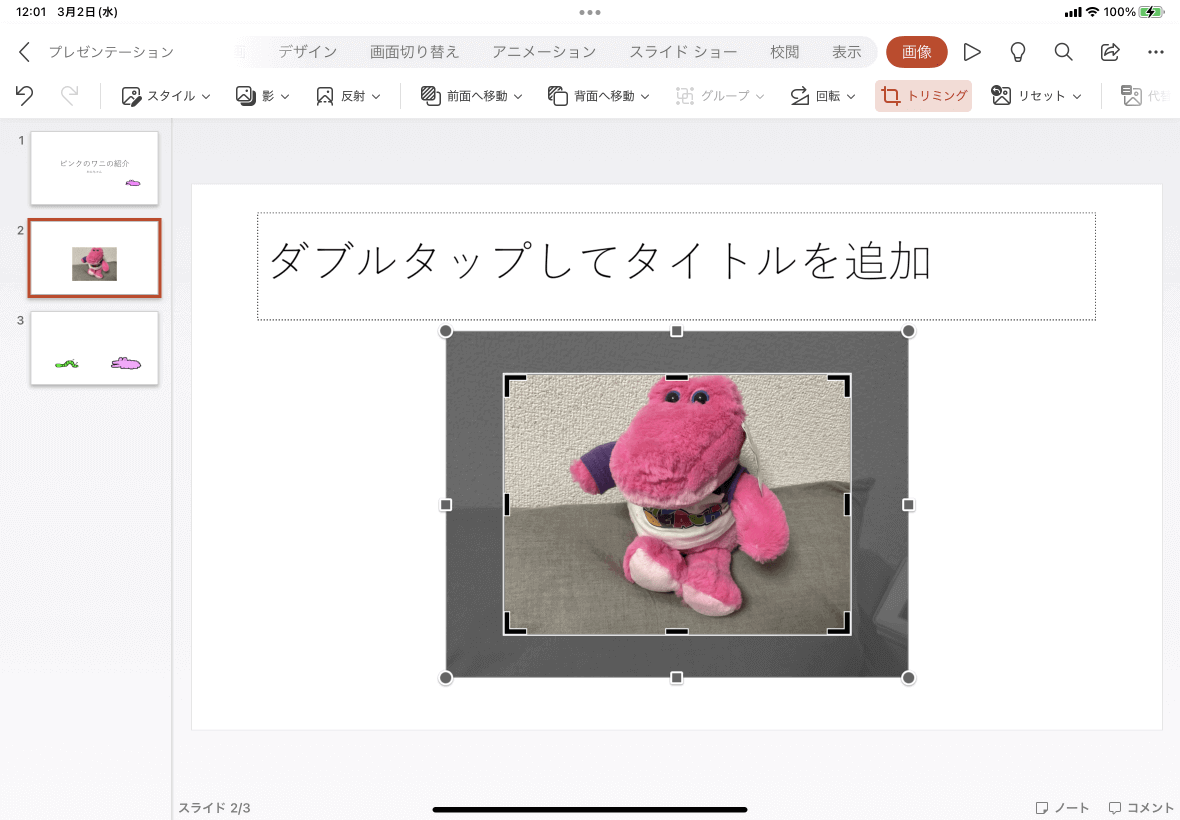
Task: Click the Bring Forward (前面へ移動) icon
Action: [x=430, y=96]
